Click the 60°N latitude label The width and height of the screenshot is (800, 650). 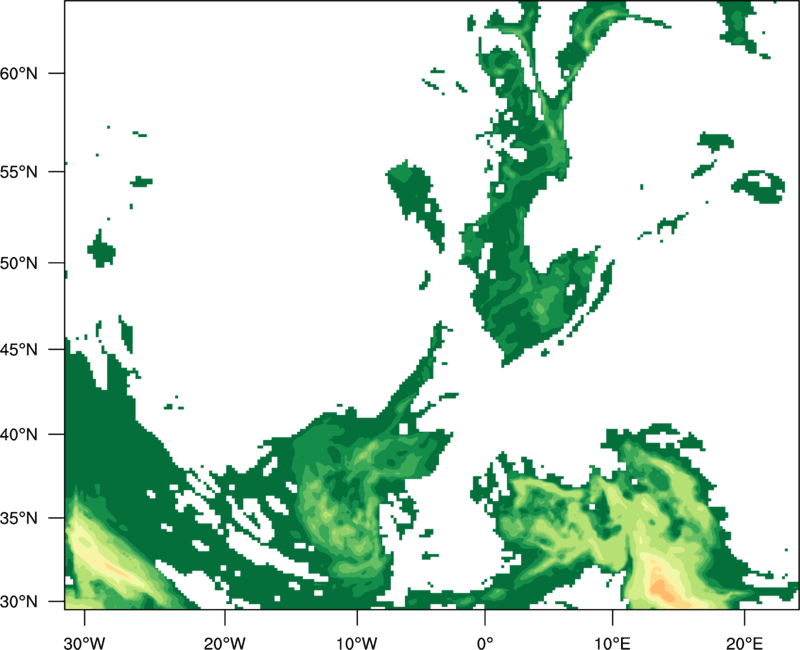19,73
